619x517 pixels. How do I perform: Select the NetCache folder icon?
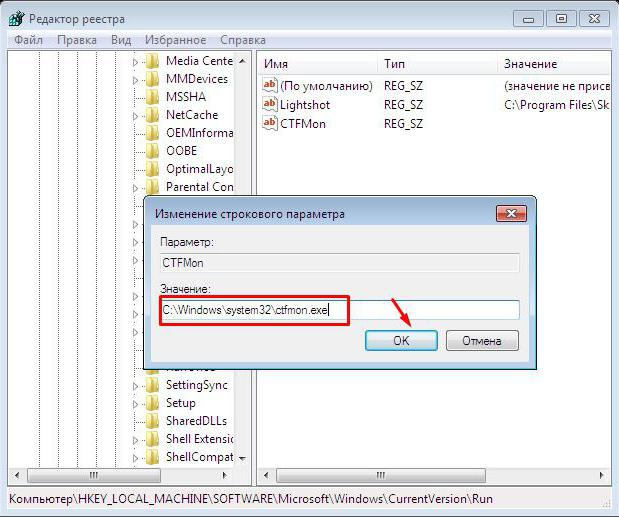pyautogui.click(x=152, y=115)
